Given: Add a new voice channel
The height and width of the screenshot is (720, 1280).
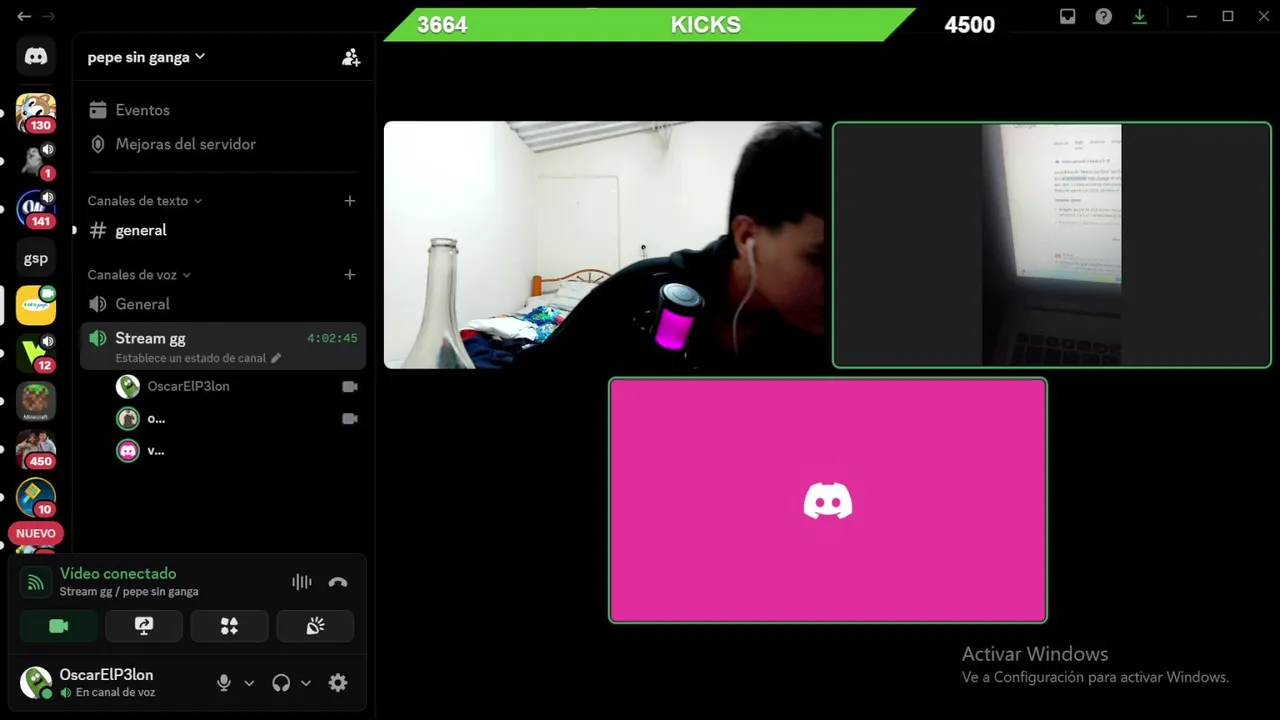Looking at the screenshot, I should point(350,275).
